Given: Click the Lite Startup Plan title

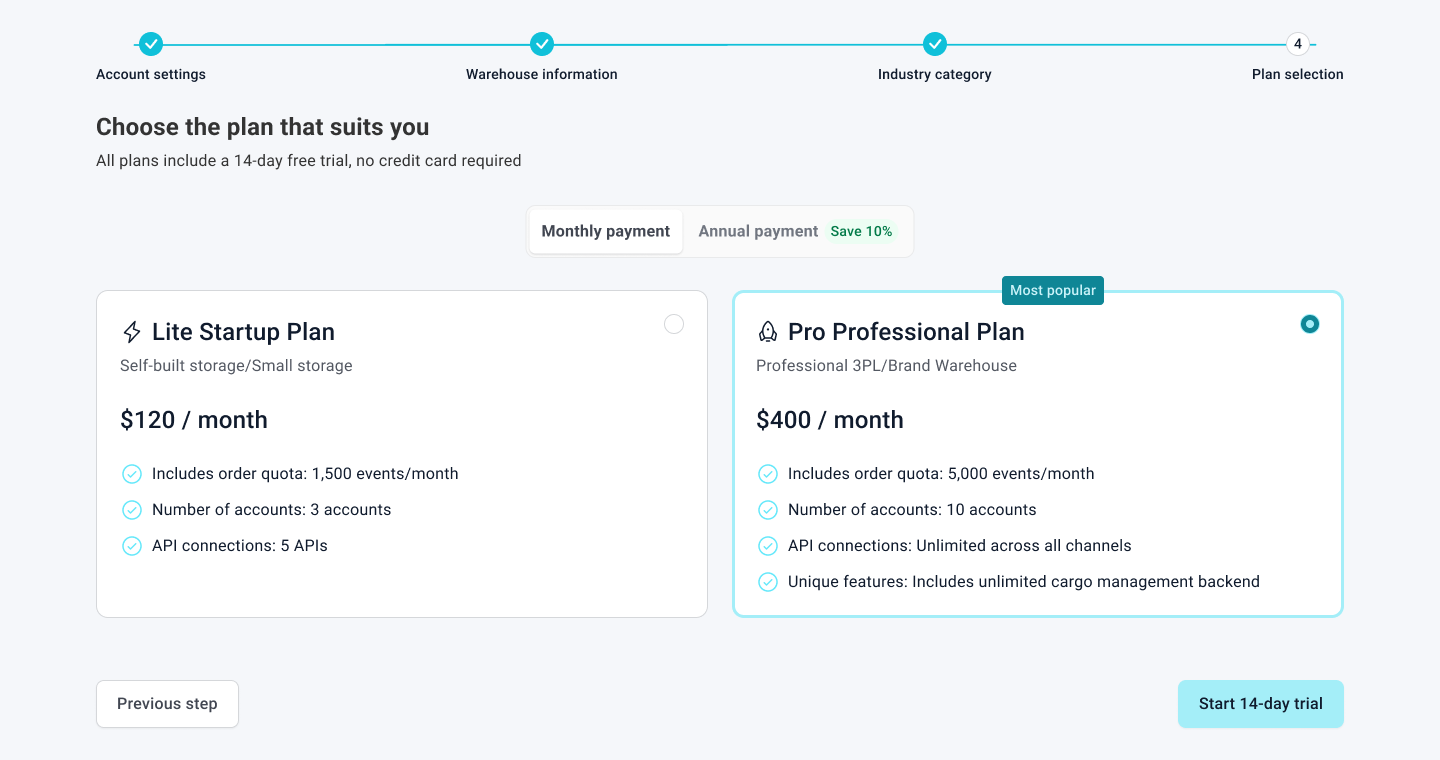Looking at the screenshot, I should pyautogui.click(x=243, y=332).
